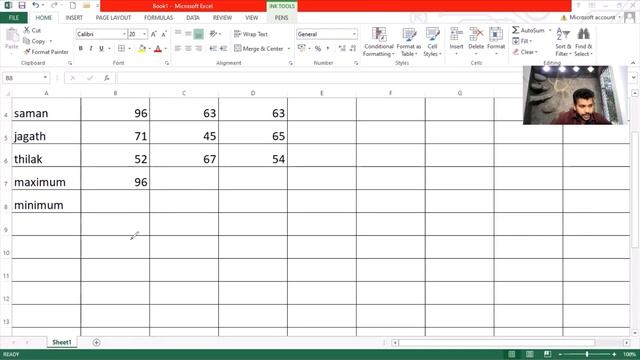Click Merge & Center button

[x=259, y=49]
